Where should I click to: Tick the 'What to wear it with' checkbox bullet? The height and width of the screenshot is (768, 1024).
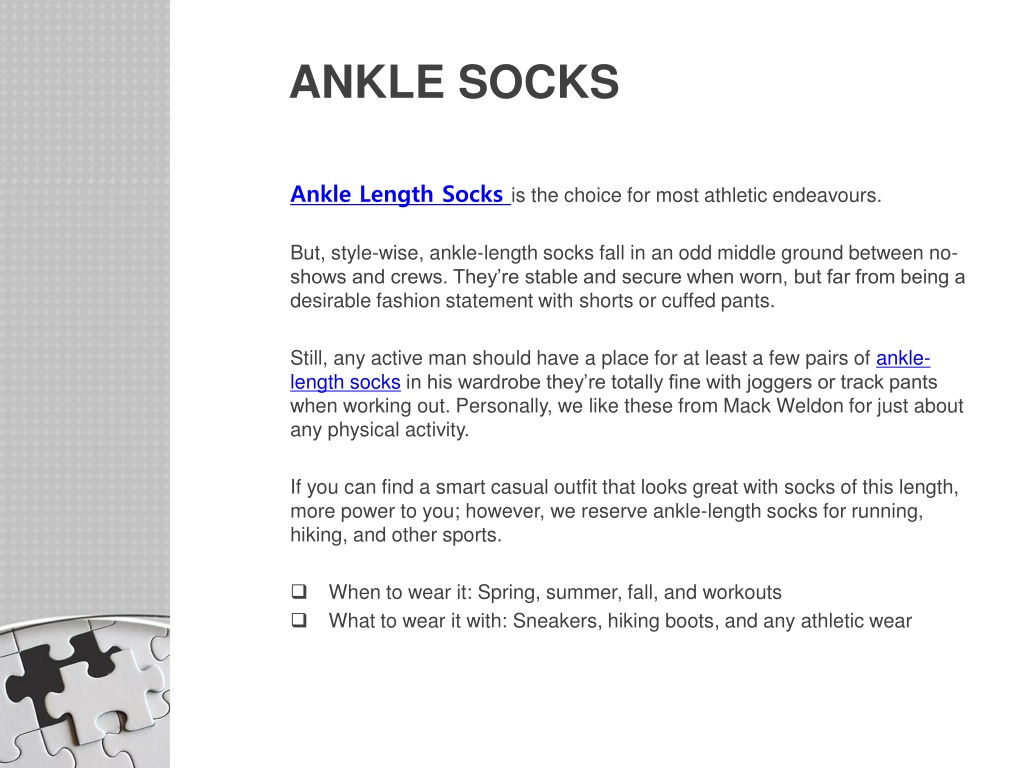(298, 620)
